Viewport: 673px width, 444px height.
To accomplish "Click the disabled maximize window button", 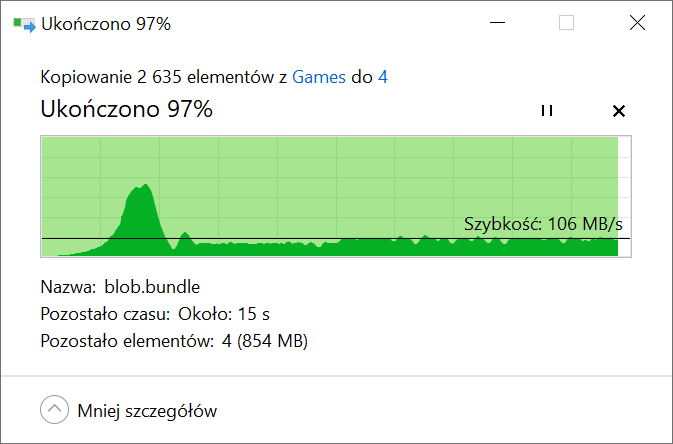I will pos(566,23).
